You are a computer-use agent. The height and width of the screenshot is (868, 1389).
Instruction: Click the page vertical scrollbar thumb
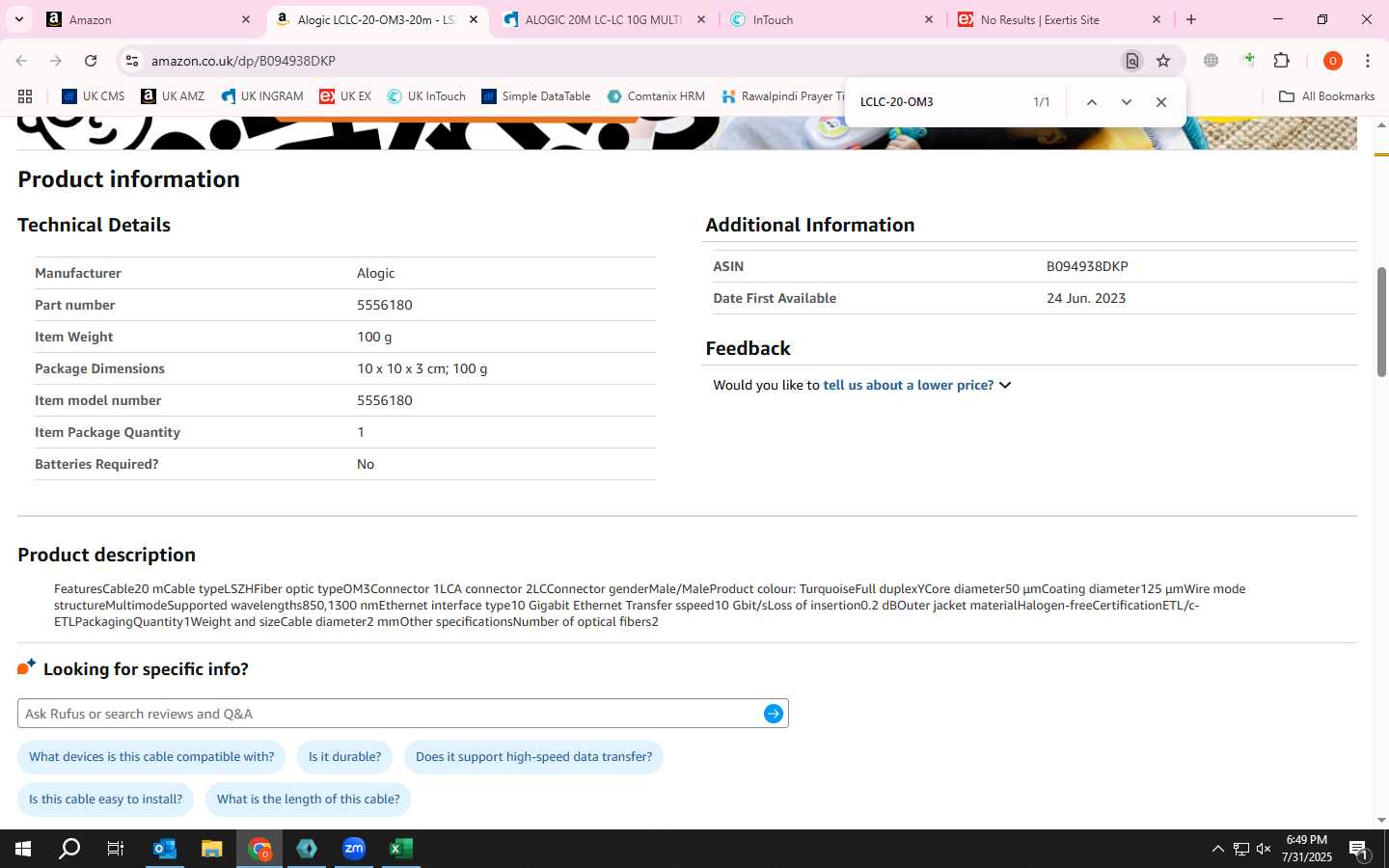(x=1381, y=321)
